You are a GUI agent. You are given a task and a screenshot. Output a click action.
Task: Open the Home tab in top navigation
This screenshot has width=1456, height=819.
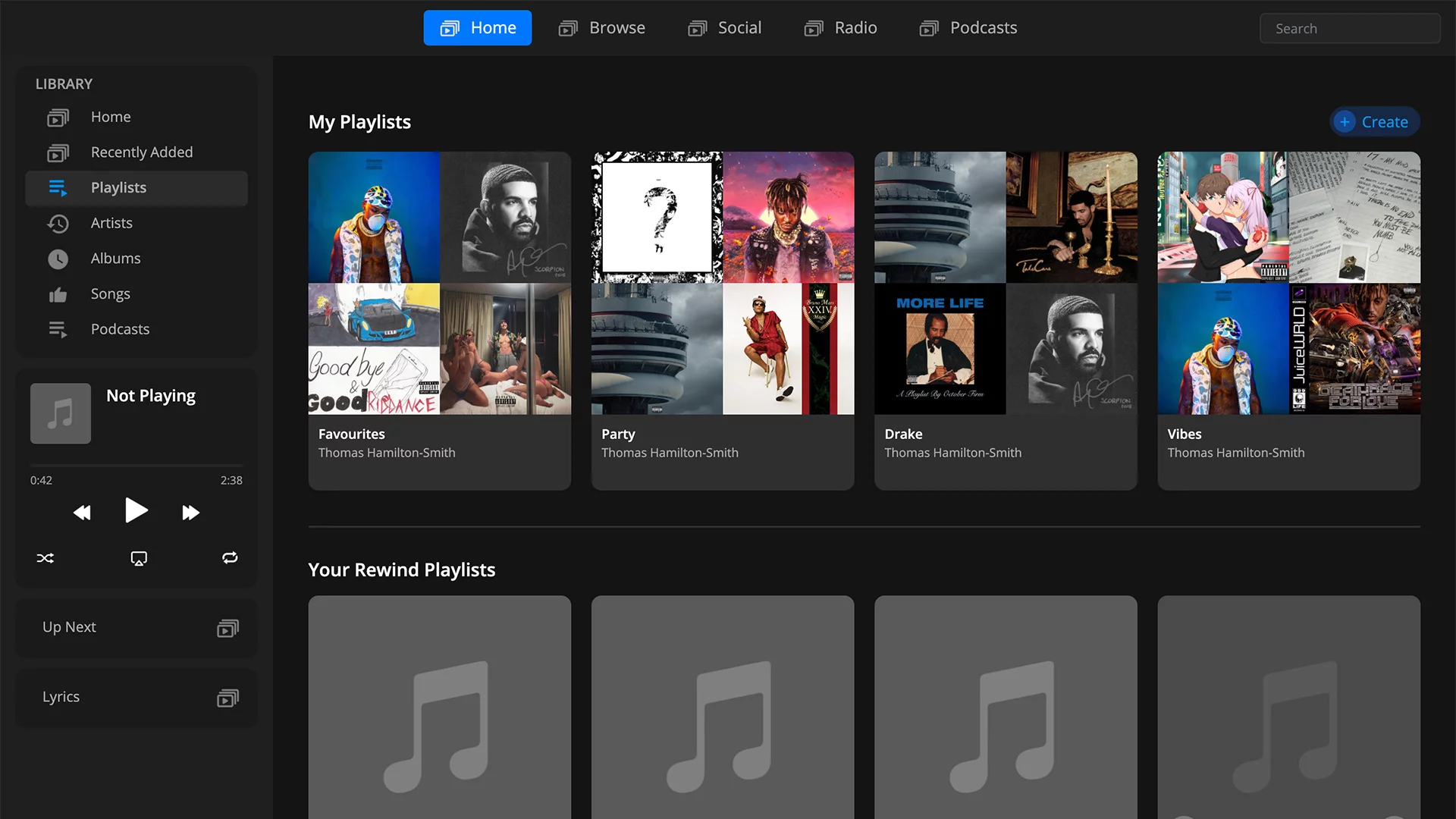tap(477, 28)
